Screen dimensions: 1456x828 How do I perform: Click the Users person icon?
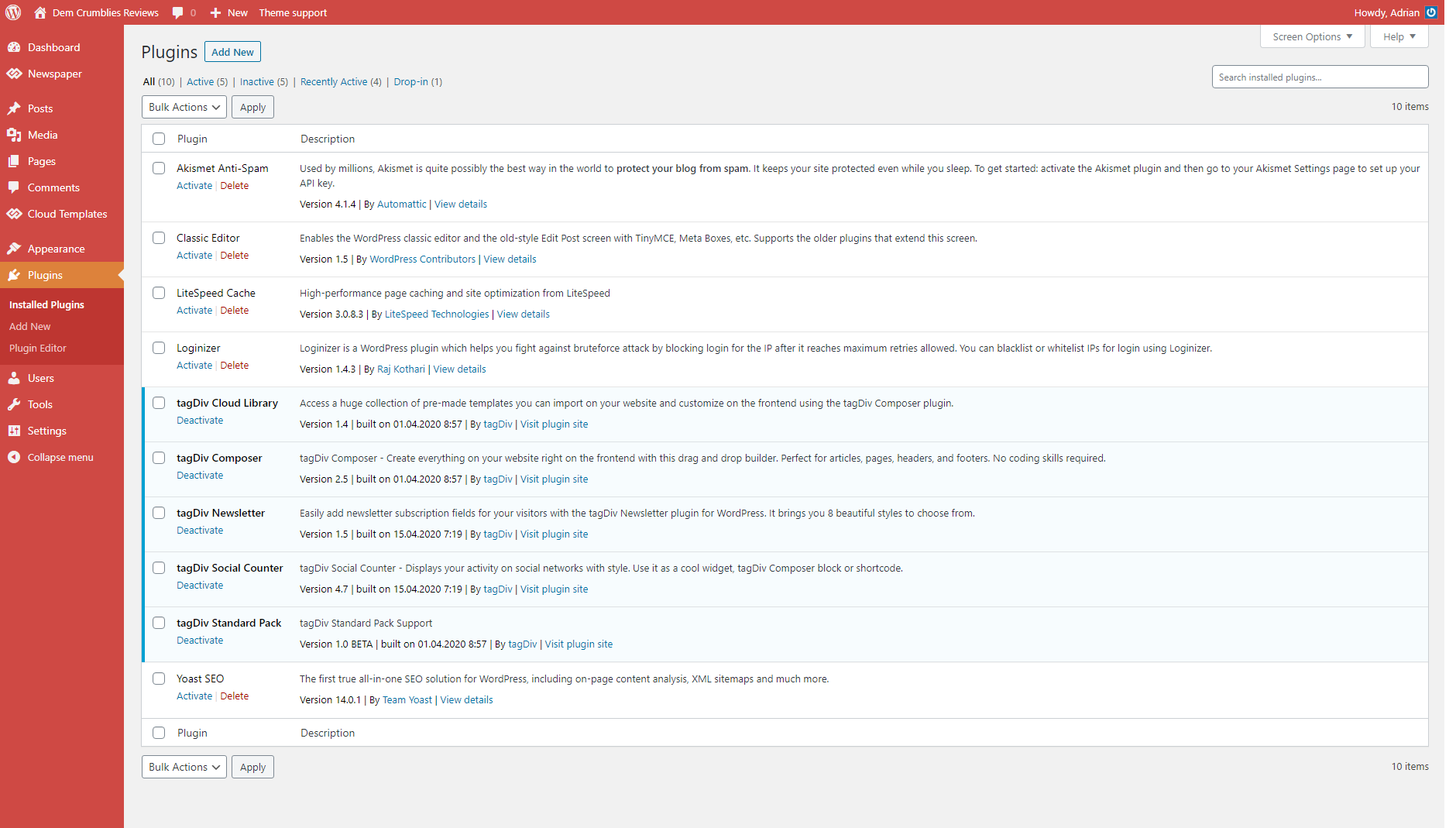tap(14, 378)
